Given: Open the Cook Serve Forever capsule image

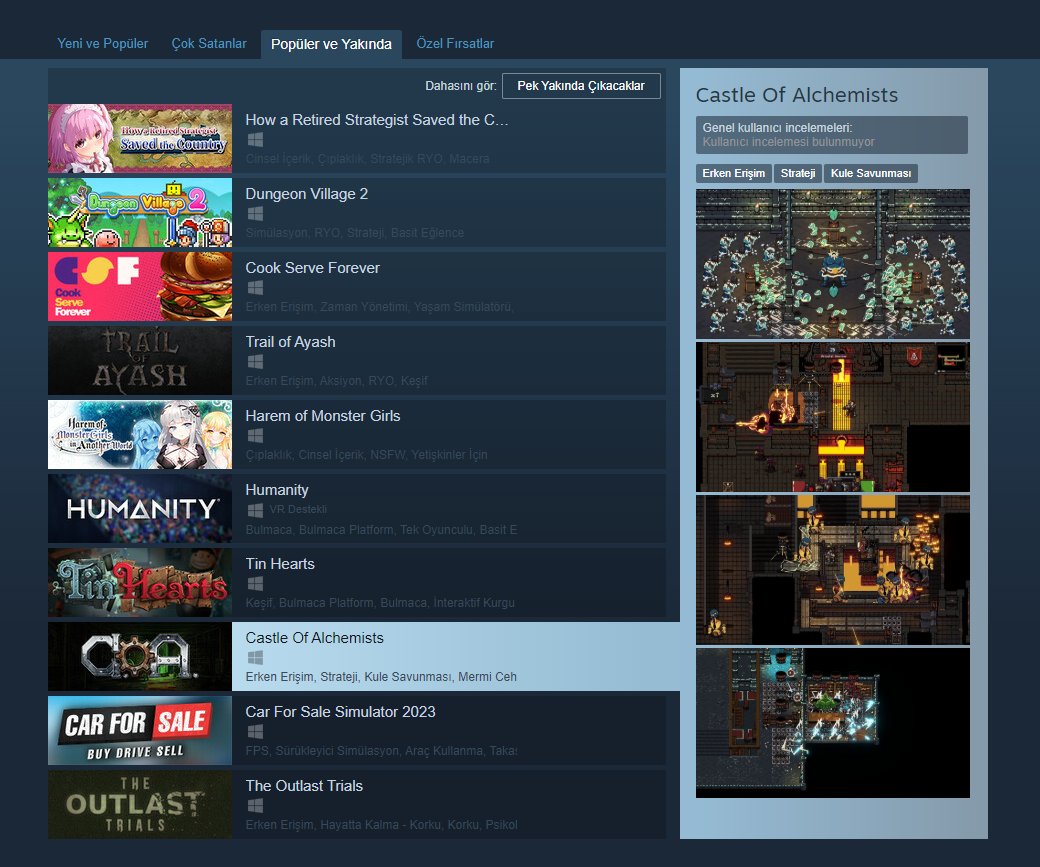Looking at the screenshot, I should [140, 287].
